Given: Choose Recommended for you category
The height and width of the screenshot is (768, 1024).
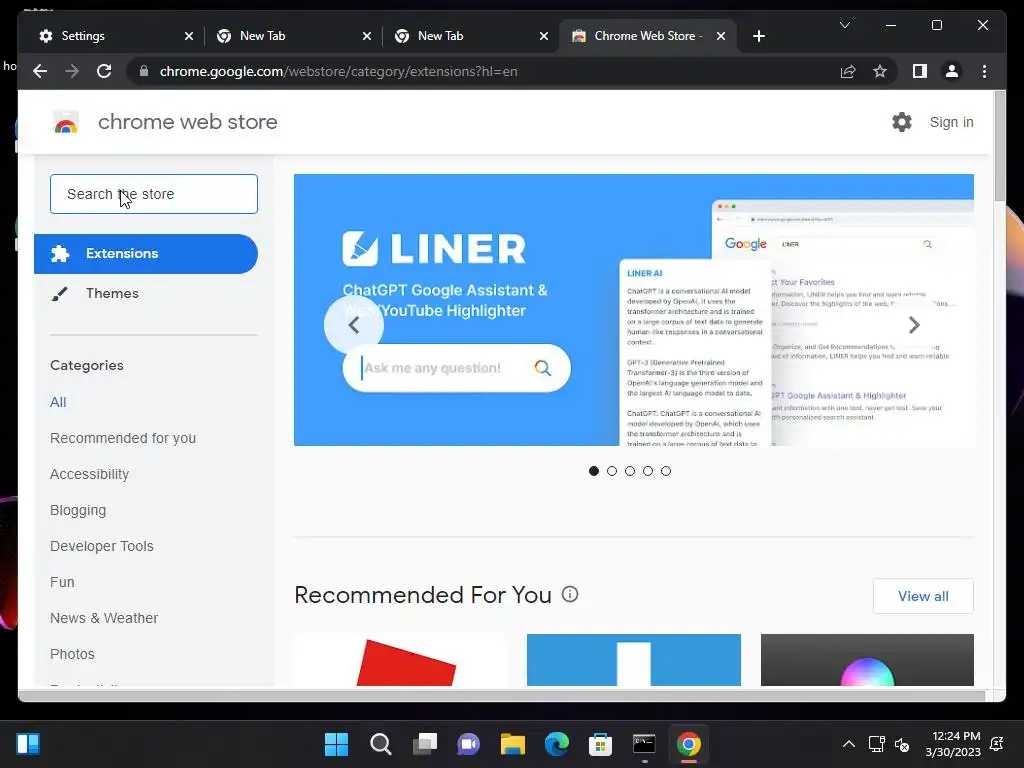Looking at the screenshot, I should (123, 438).
